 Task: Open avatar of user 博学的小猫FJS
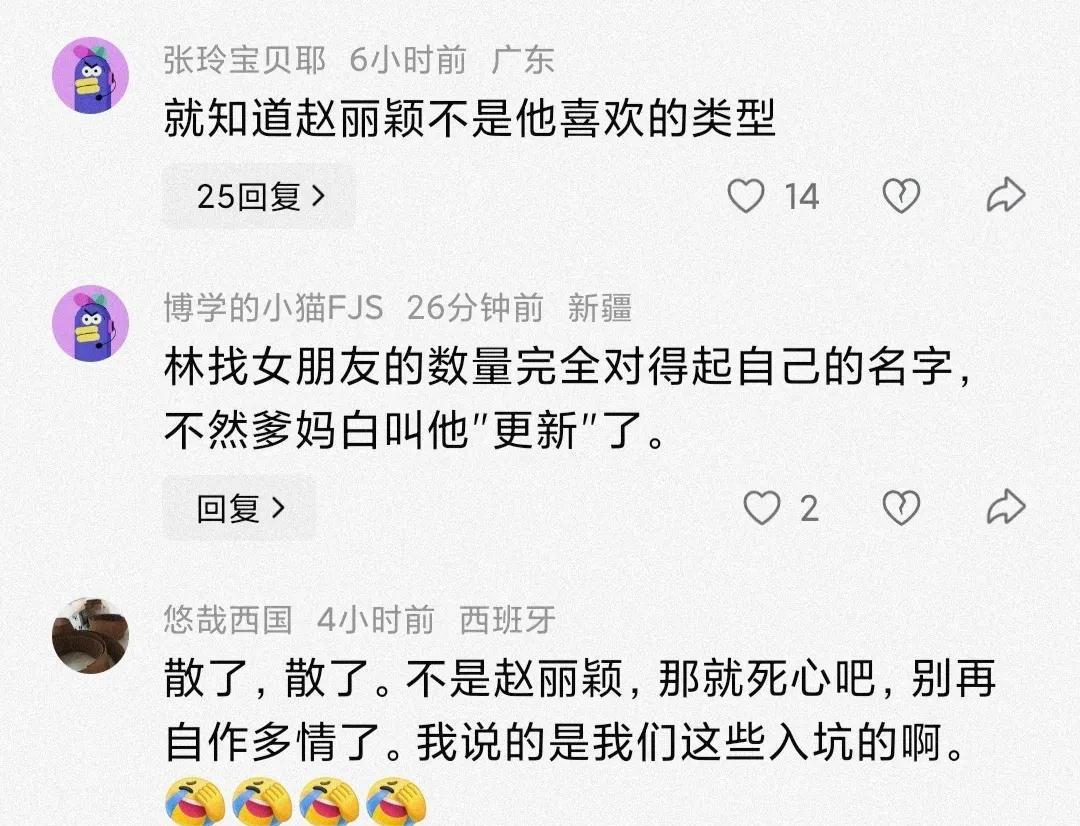point(90,323)
